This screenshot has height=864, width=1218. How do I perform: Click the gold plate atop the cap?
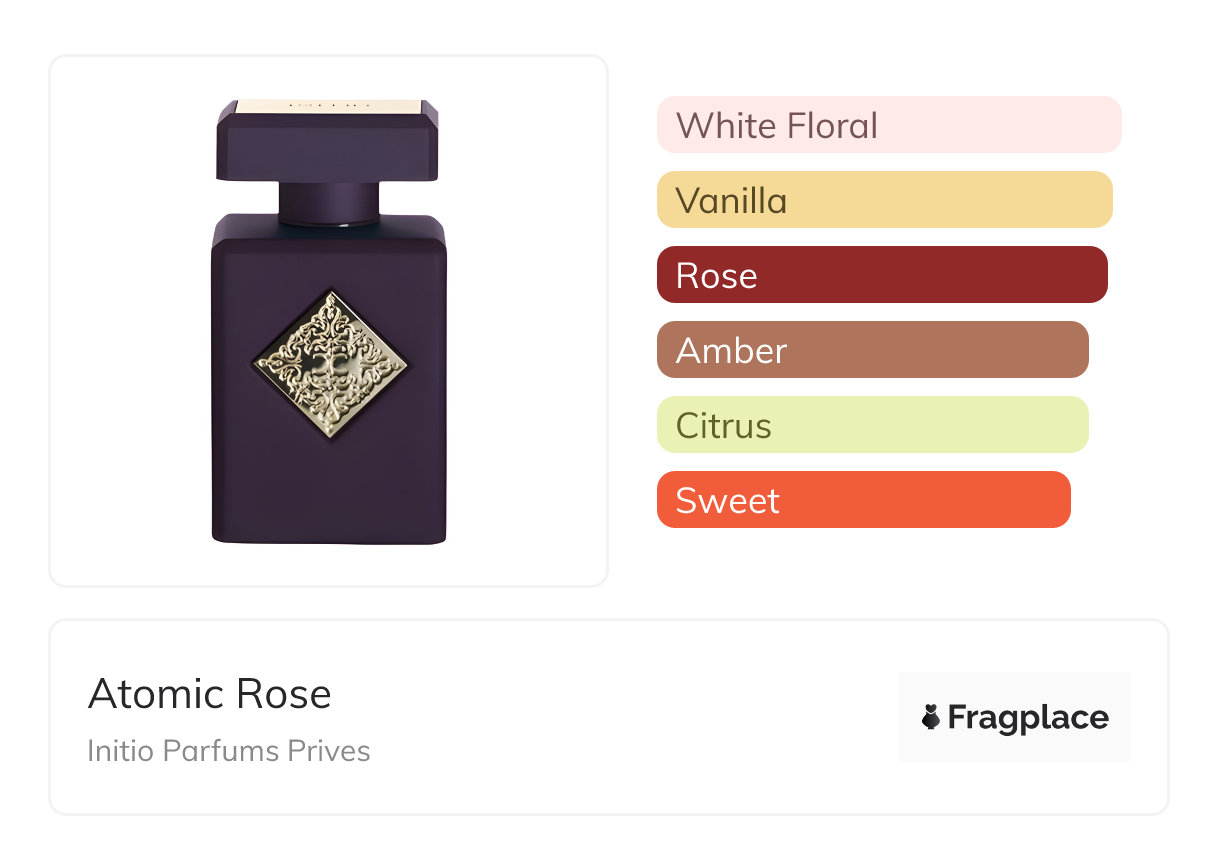(x=328, y=104)
